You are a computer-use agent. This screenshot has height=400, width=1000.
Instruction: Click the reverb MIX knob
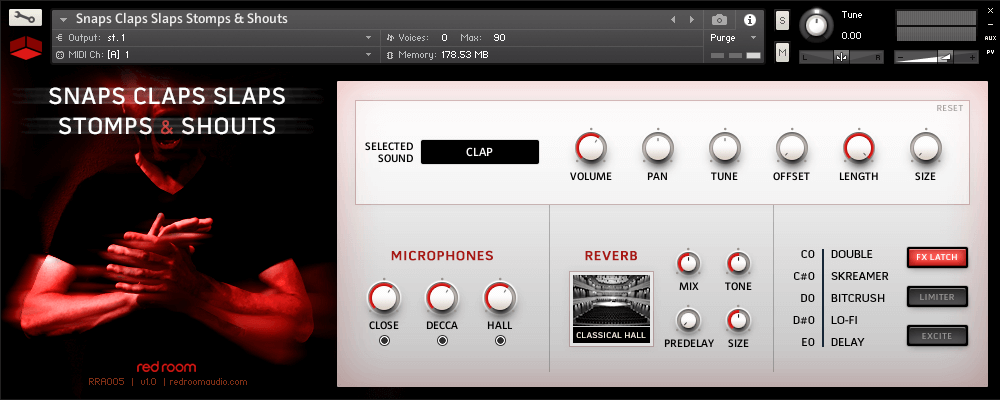688,263
